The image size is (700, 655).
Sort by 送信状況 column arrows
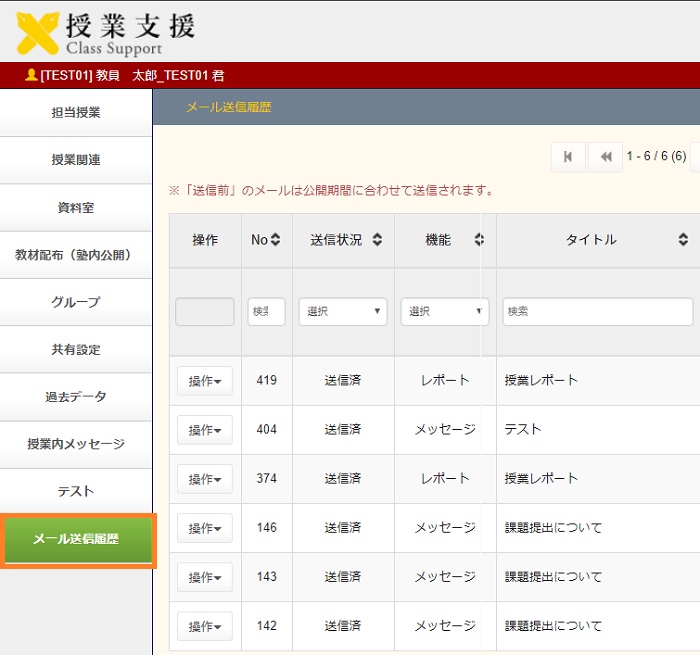pyautogui.click(x=377, y=240)
